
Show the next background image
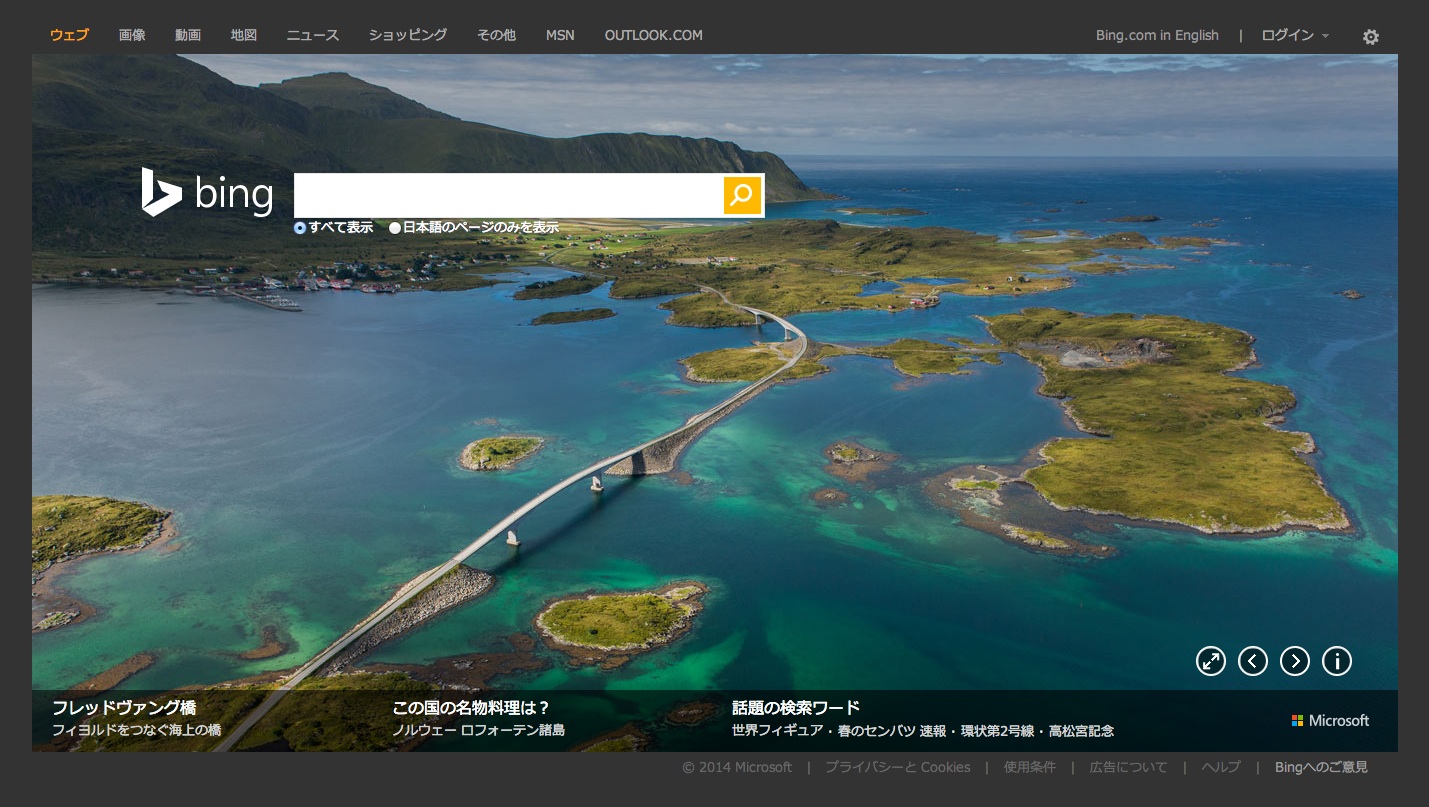pos(1294,661)
